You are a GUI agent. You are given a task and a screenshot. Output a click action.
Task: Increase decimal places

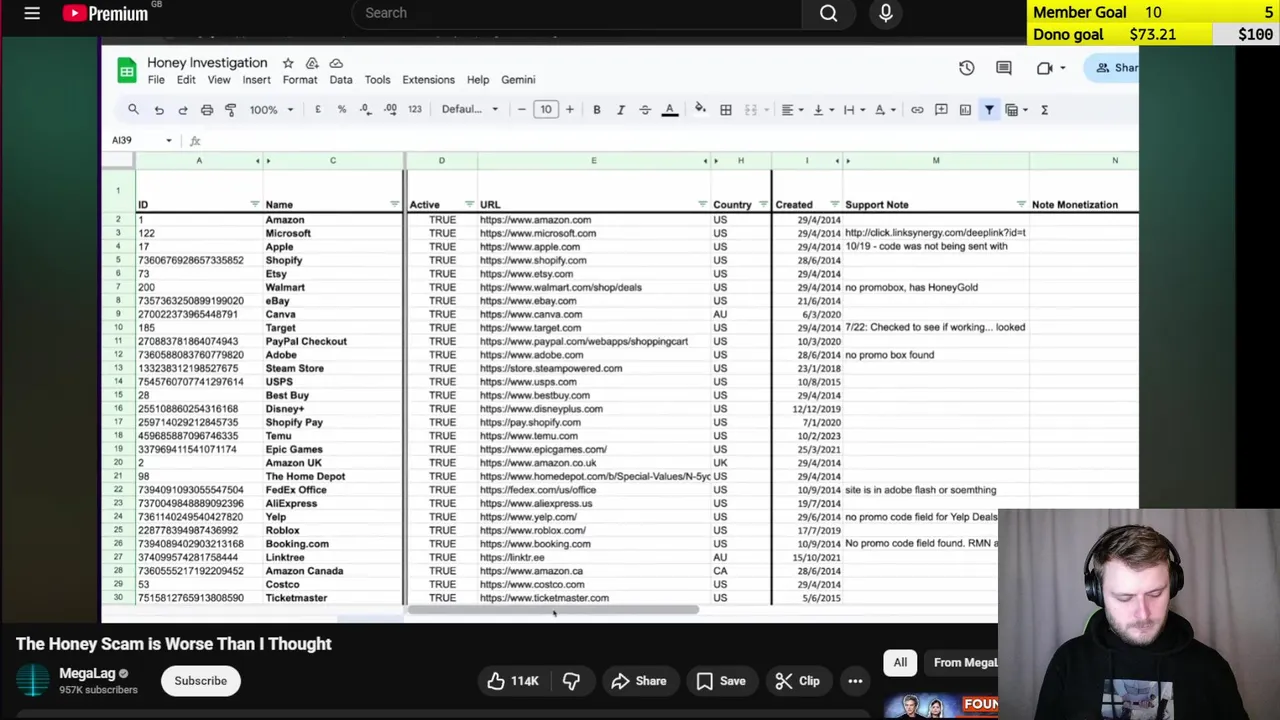point(390,109)
